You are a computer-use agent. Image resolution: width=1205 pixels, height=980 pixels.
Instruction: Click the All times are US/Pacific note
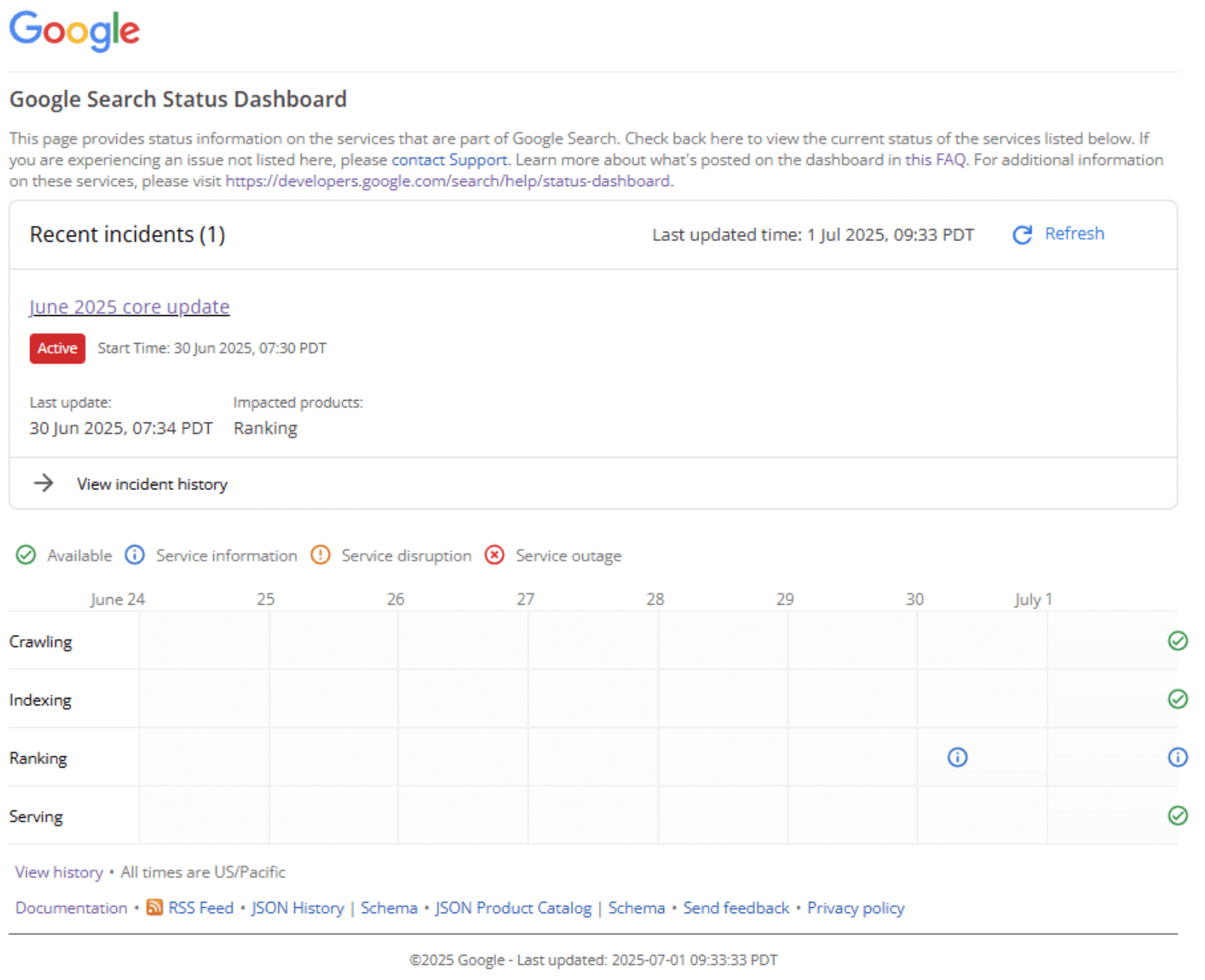[203, 872]
